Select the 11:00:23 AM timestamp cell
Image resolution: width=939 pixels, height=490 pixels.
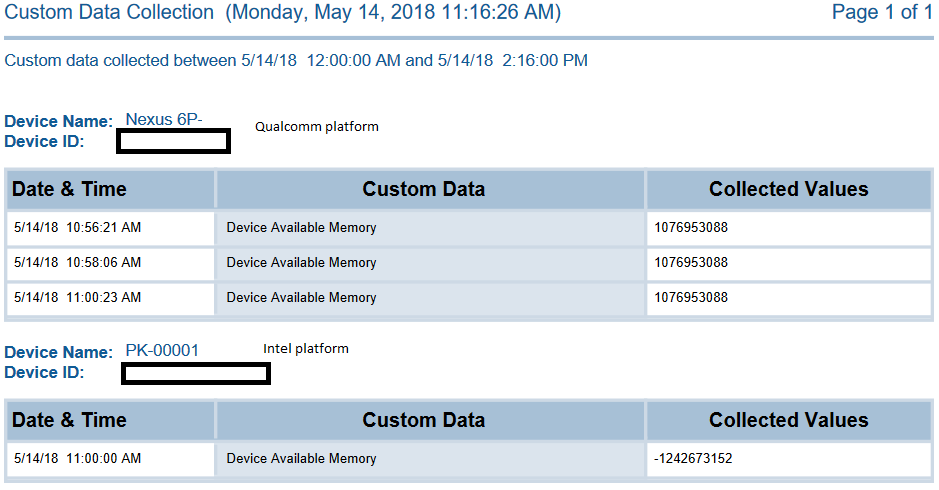pos(78,298)
